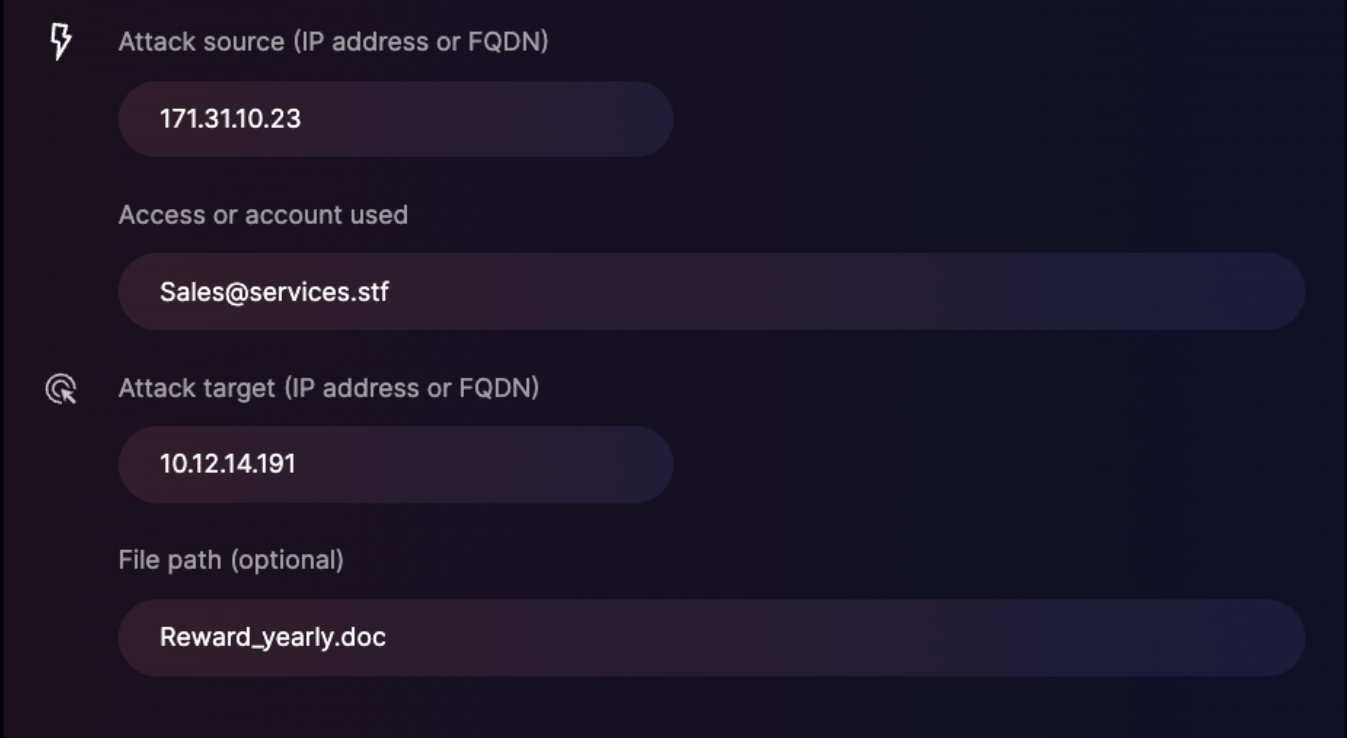Click "(optional)" beside the File path label
This screenshot has width=1347, height=738.
288,560
